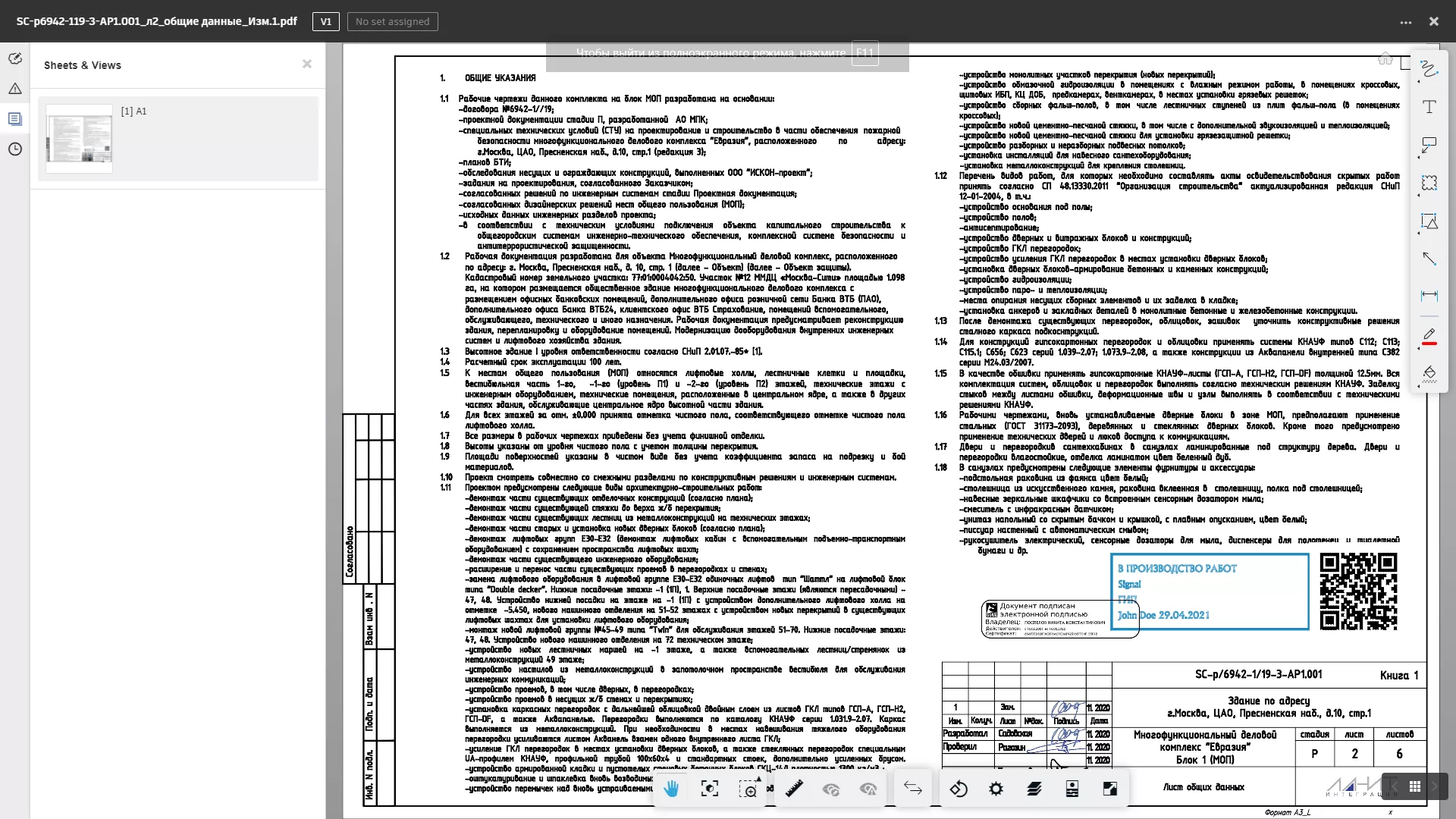Go to previous sheet arrow
1456x819 pixels.
(1394, 786)
